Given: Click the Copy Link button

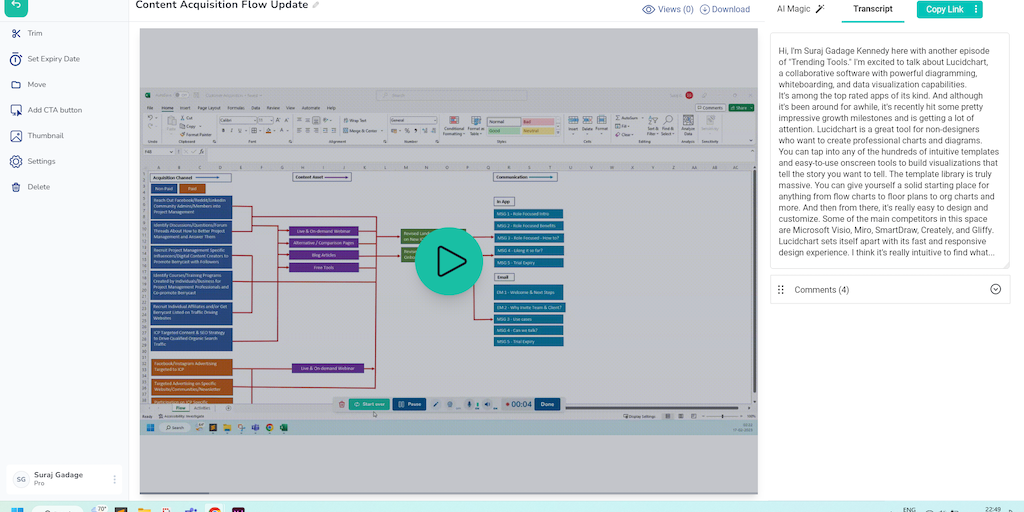Looking at the screenshot, I should 943,9.
